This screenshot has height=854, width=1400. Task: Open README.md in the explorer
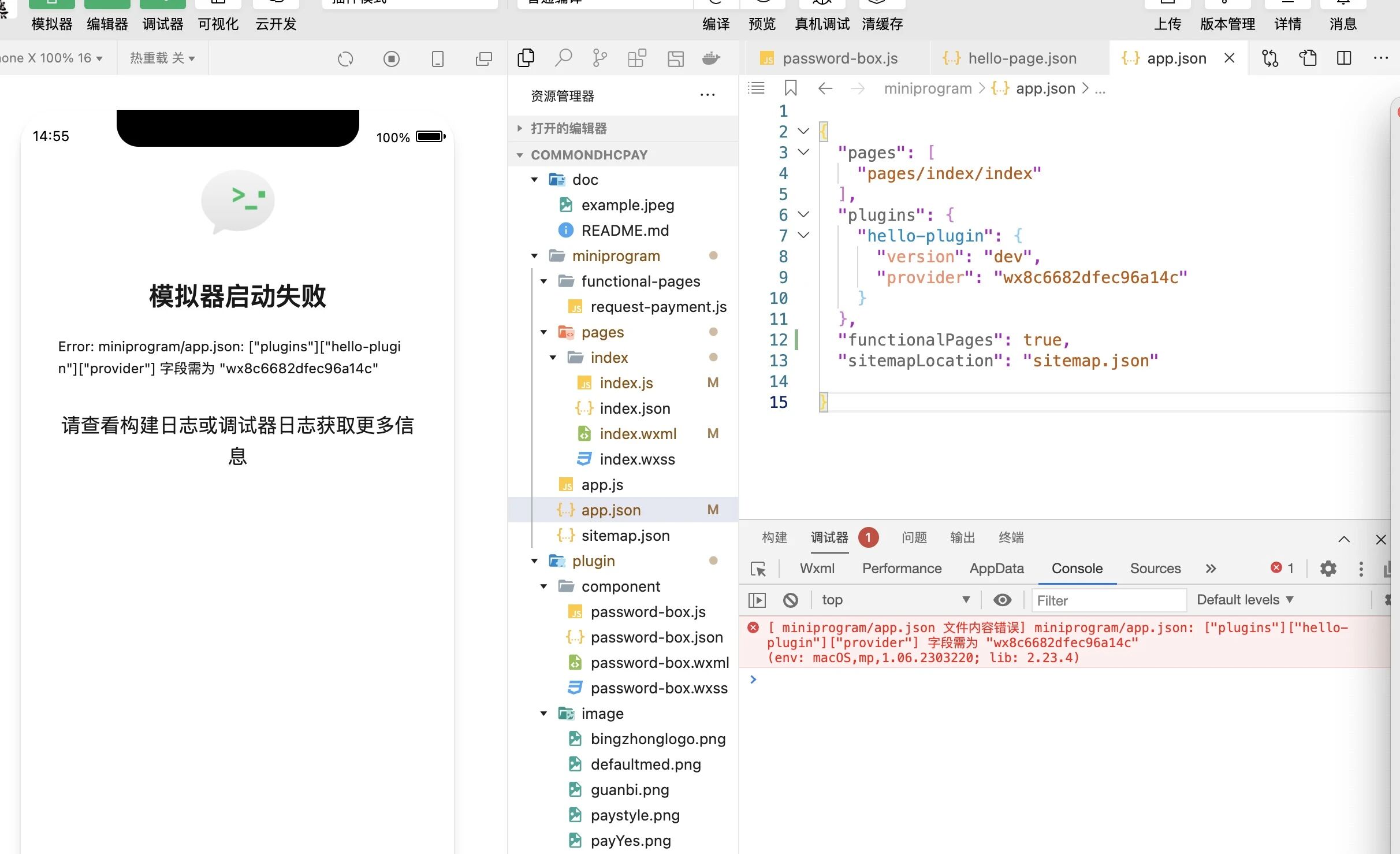click(x=625, y=231)
